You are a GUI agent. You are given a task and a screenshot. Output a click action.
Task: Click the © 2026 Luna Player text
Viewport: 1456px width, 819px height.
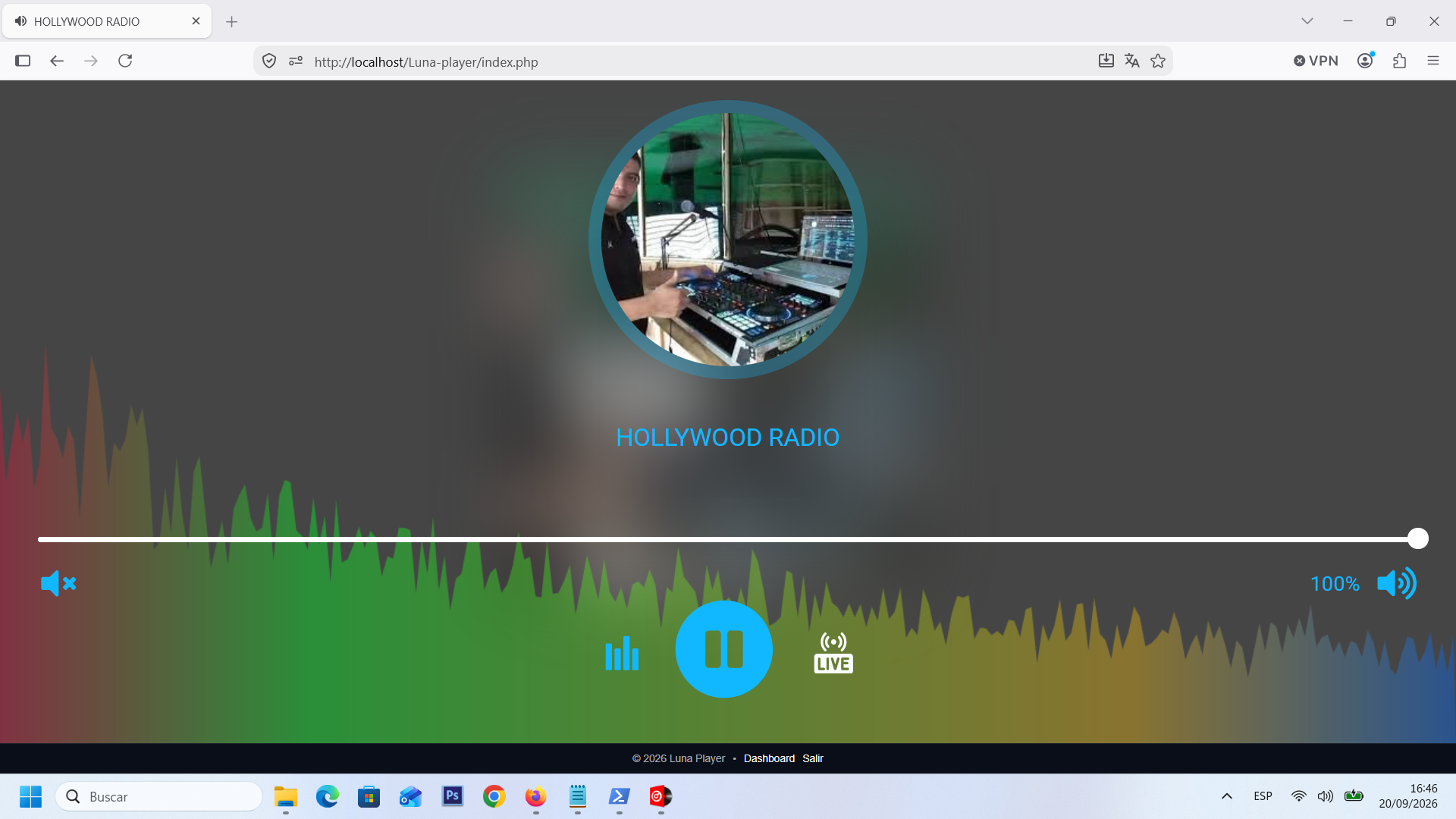click(679, 758)
